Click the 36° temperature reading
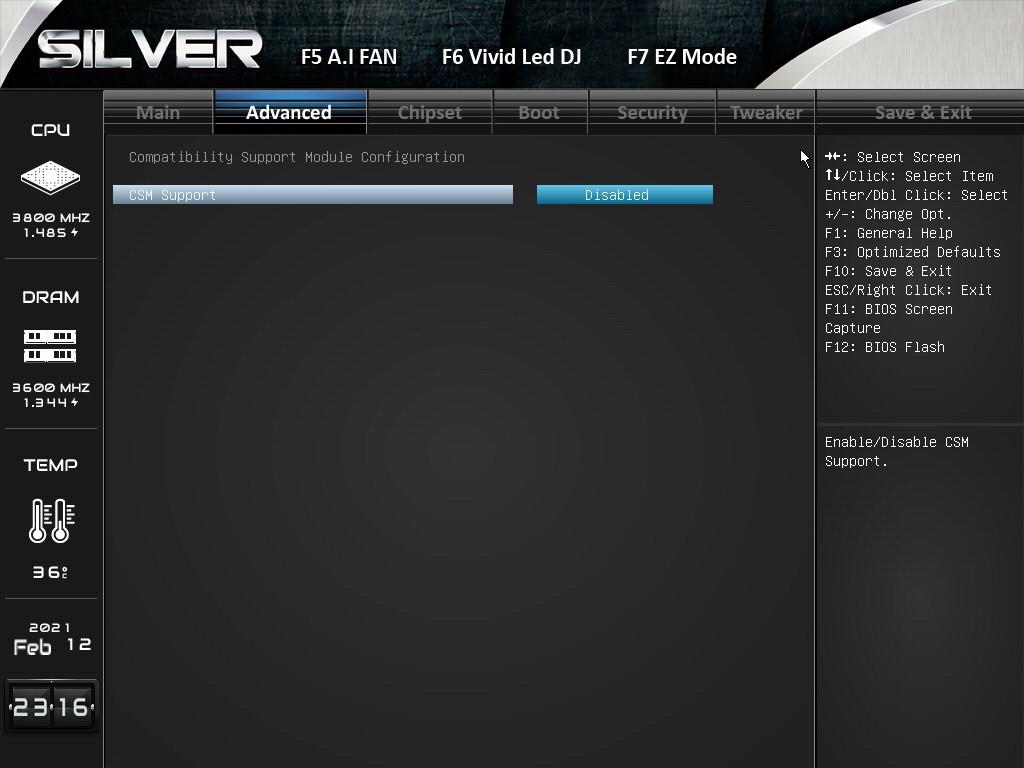 50,572
